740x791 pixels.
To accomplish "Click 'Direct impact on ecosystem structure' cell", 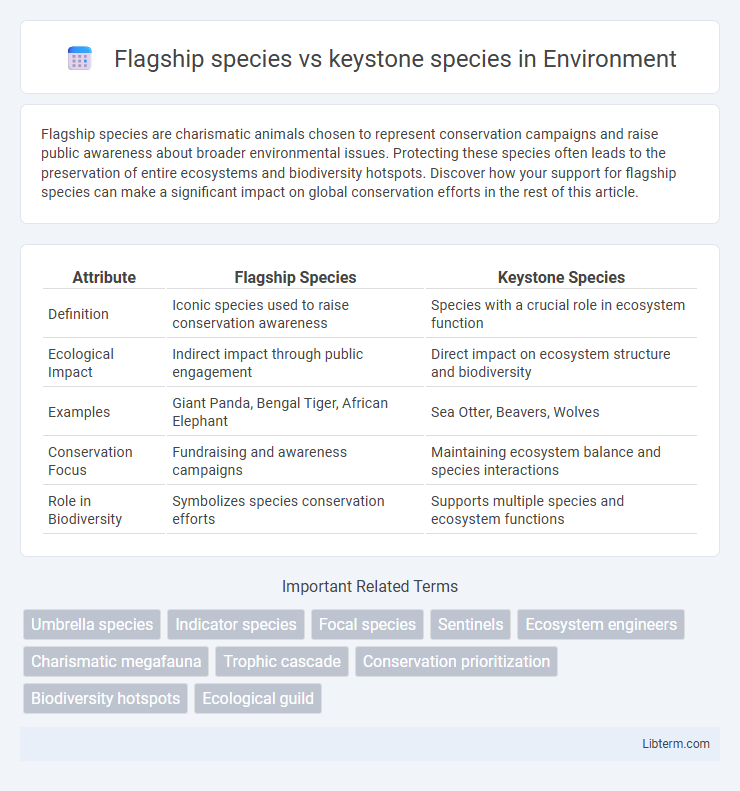I will click(x=561, y=363).
